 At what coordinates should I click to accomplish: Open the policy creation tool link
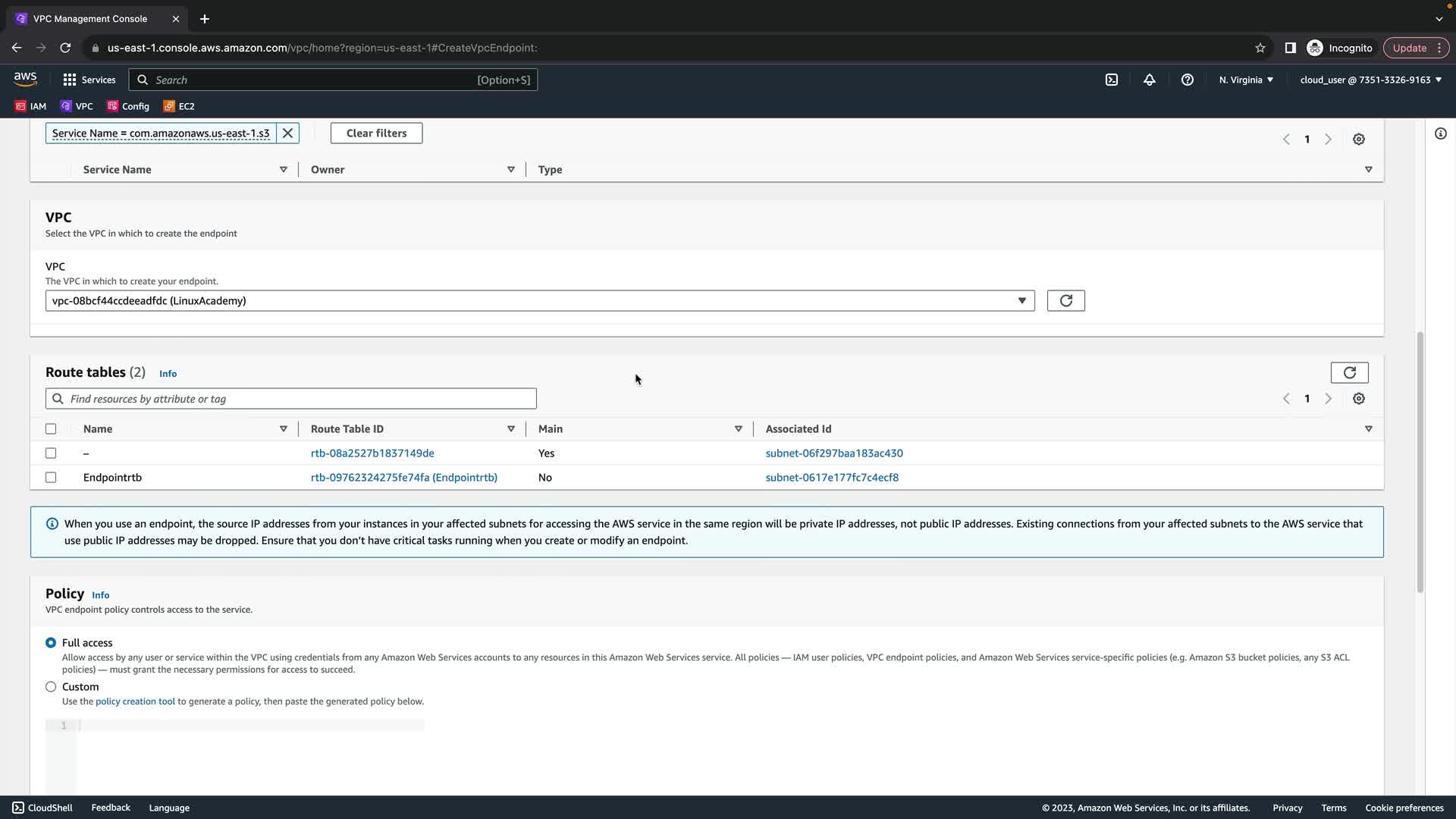(135, 701)
